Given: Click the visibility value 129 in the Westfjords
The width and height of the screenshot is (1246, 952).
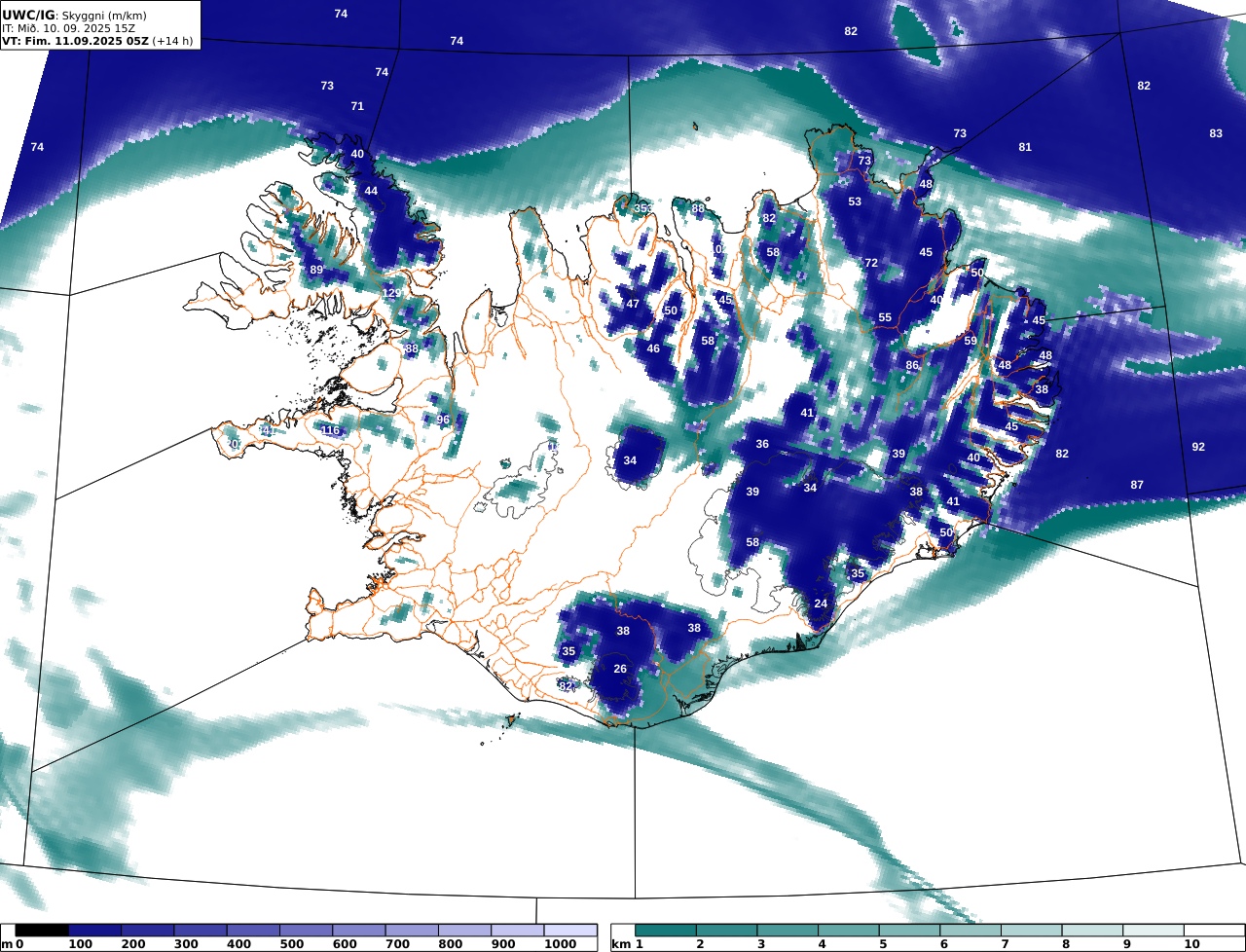Looking at the screenshot, I should point(391,293).
